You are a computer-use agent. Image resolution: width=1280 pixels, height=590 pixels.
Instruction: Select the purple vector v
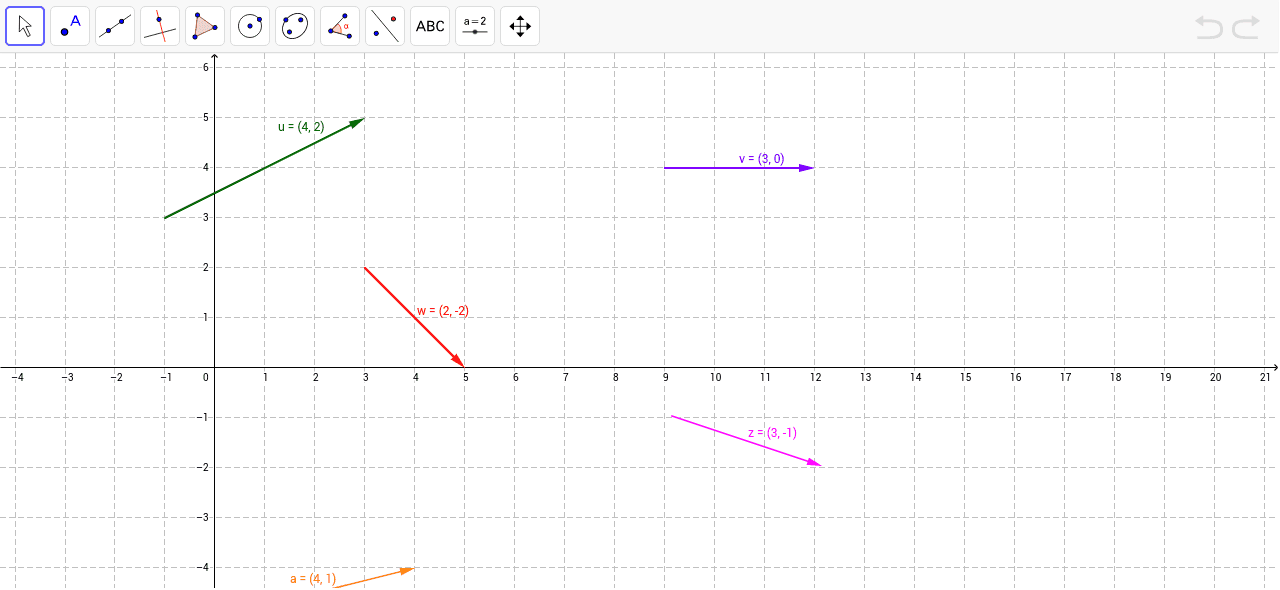pyautogui.click(x=740, y=168)
